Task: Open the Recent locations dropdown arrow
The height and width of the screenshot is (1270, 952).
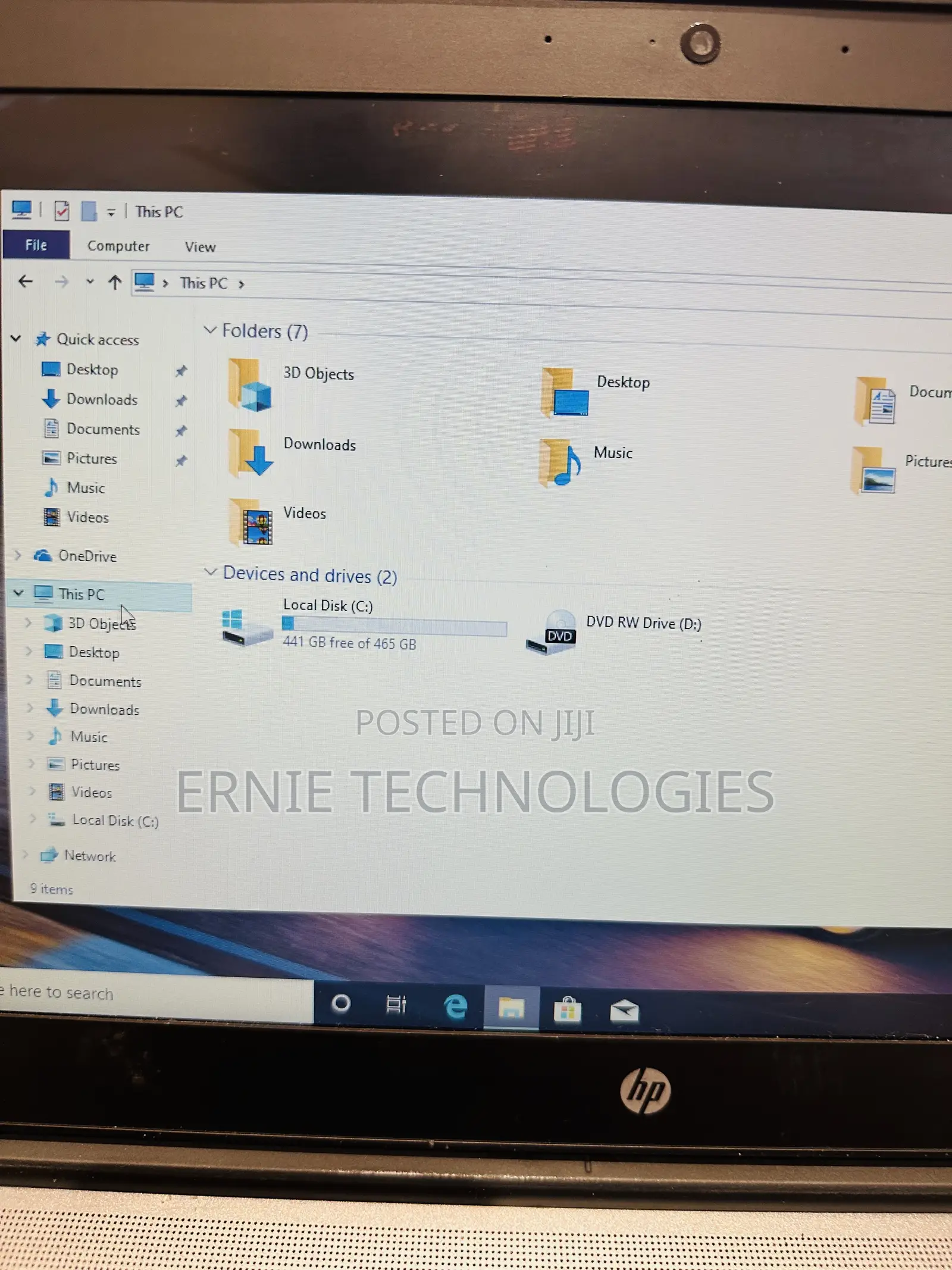Action: pyautogui.click(x=90, y=281)
